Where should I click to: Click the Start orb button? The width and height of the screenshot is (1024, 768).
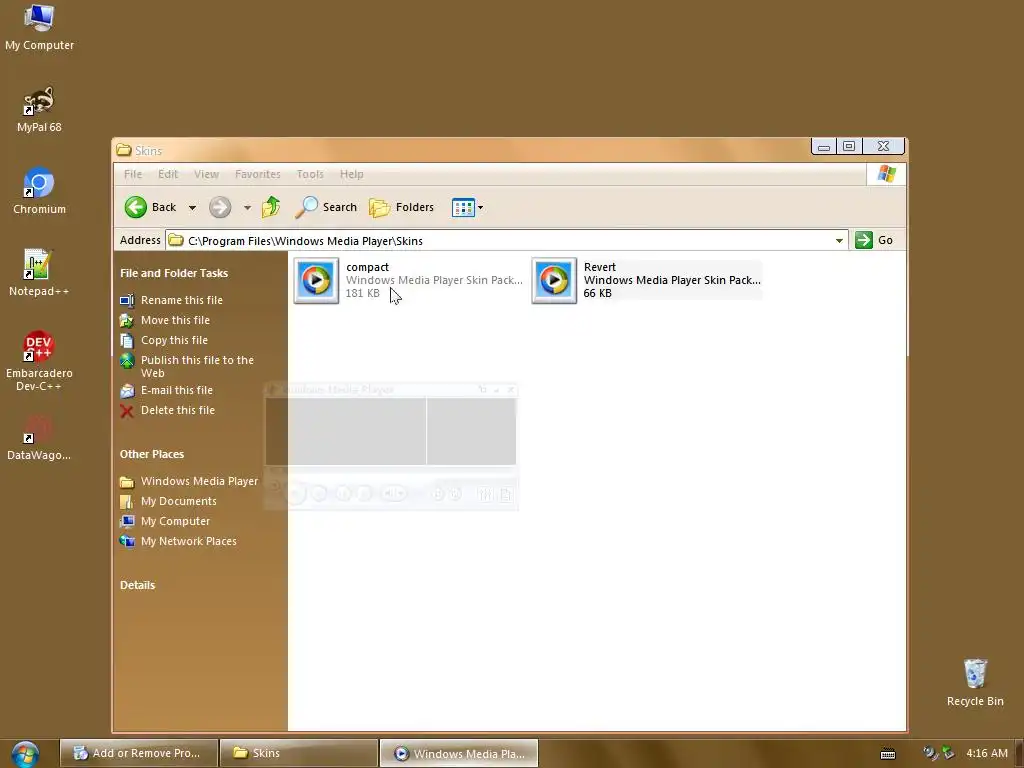tap(25, 754)
